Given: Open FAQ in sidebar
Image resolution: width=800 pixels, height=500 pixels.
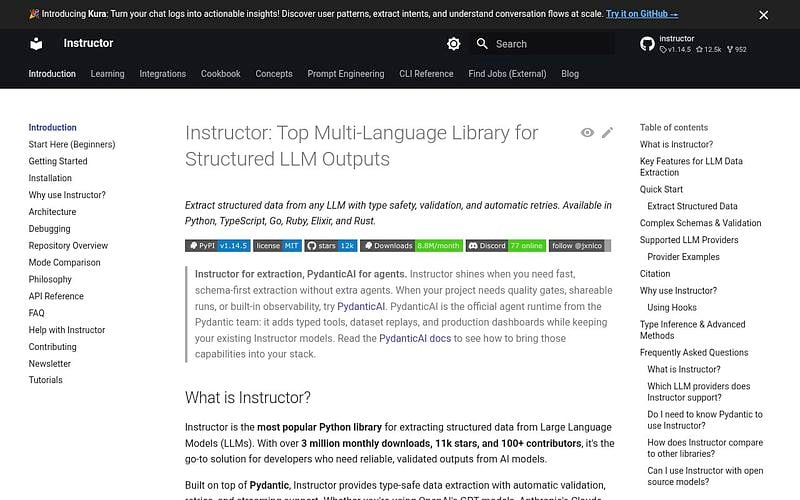Looking at the screenshot, I should [x=37, y=313].
